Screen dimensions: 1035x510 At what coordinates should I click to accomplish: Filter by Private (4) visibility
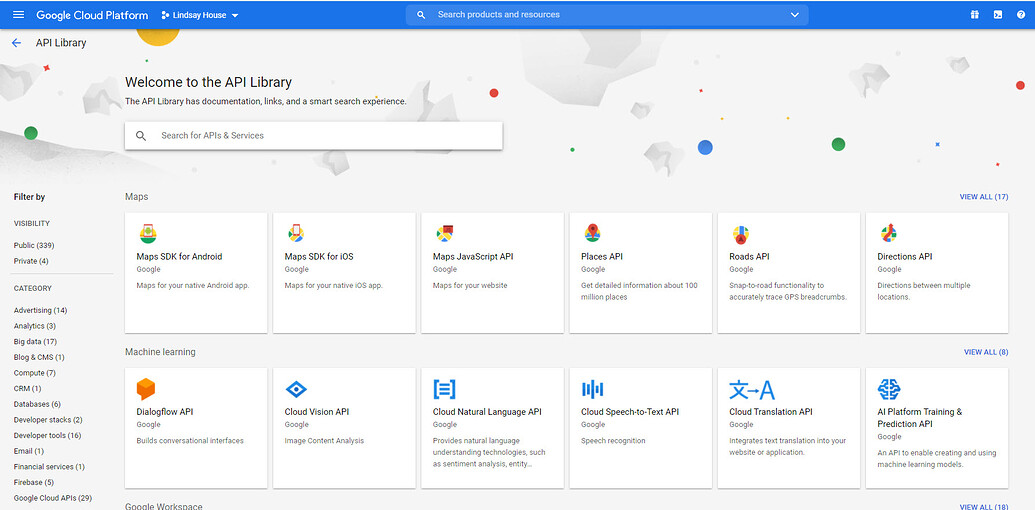(x=31, y=261)
